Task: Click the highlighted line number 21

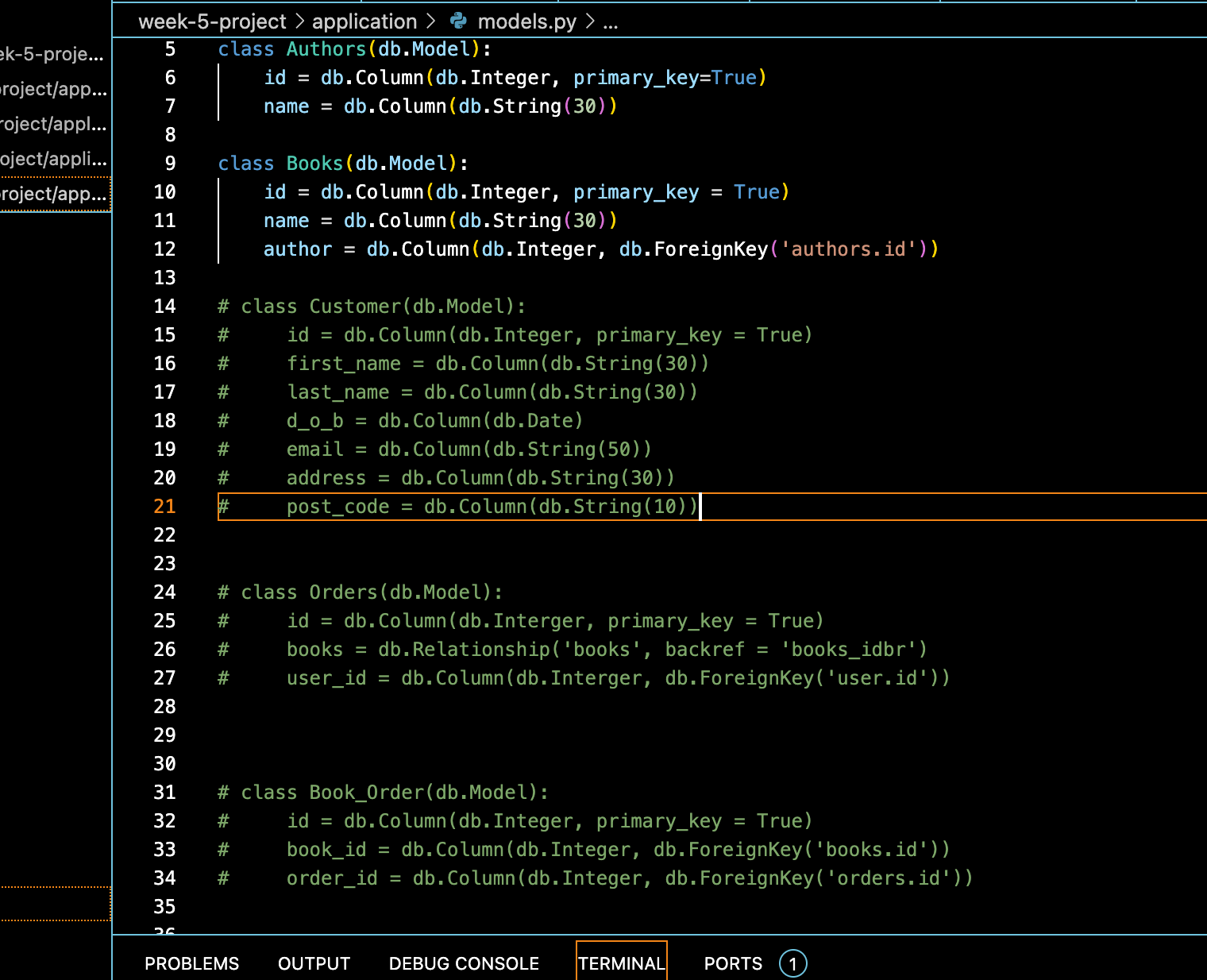Action: 164,507
